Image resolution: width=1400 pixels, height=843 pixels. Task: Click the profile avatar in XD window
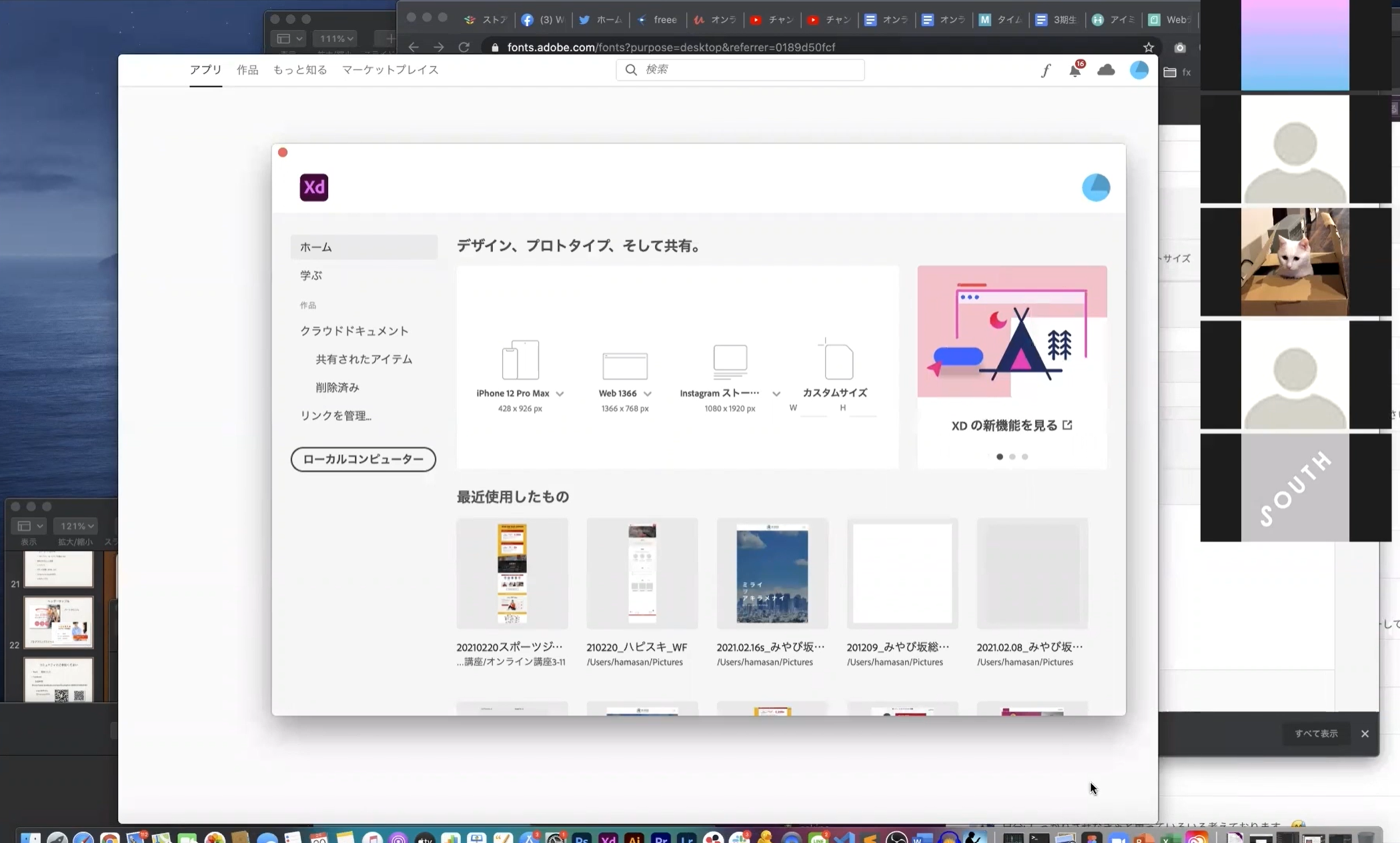click(x=1095, y=187)
